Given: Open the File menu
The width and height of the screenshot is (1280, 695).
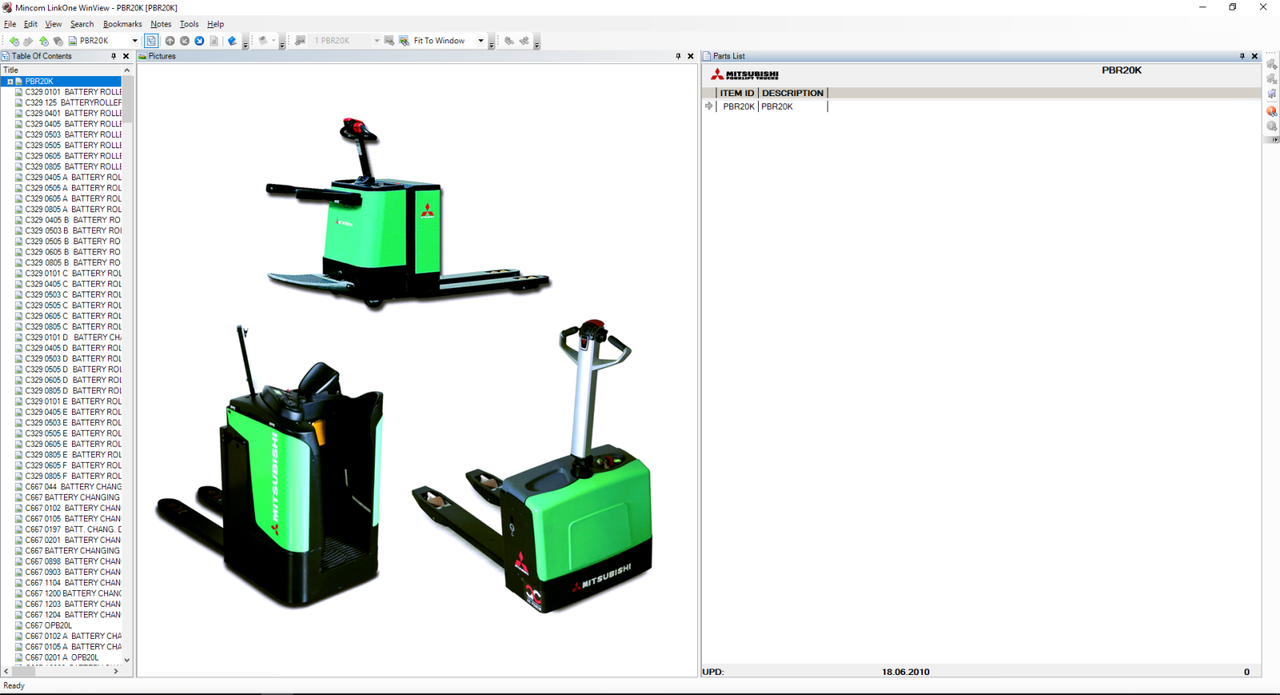Looking at the screenshot, I should (10, 24).
